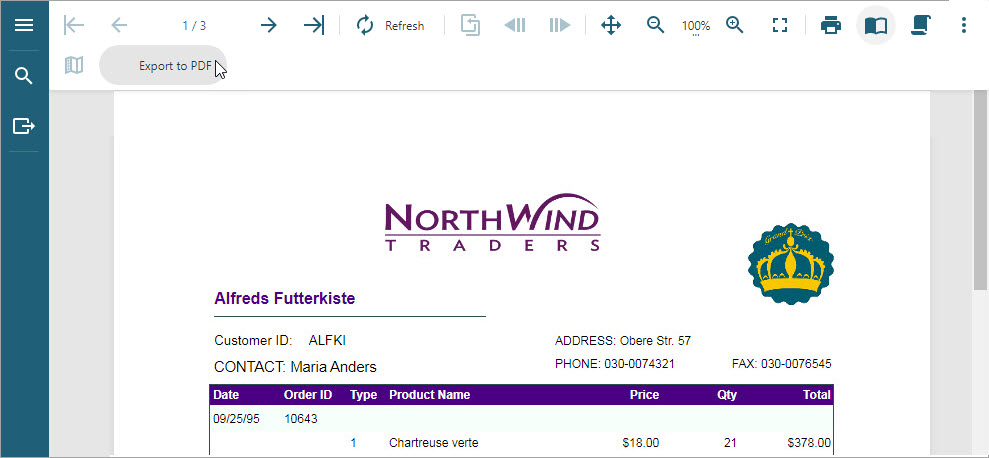Viewport: 989px width, 458px height.
Task: Click the Chartreuse verte product cell
Action: pyautogui.click(x=433, y=443)
